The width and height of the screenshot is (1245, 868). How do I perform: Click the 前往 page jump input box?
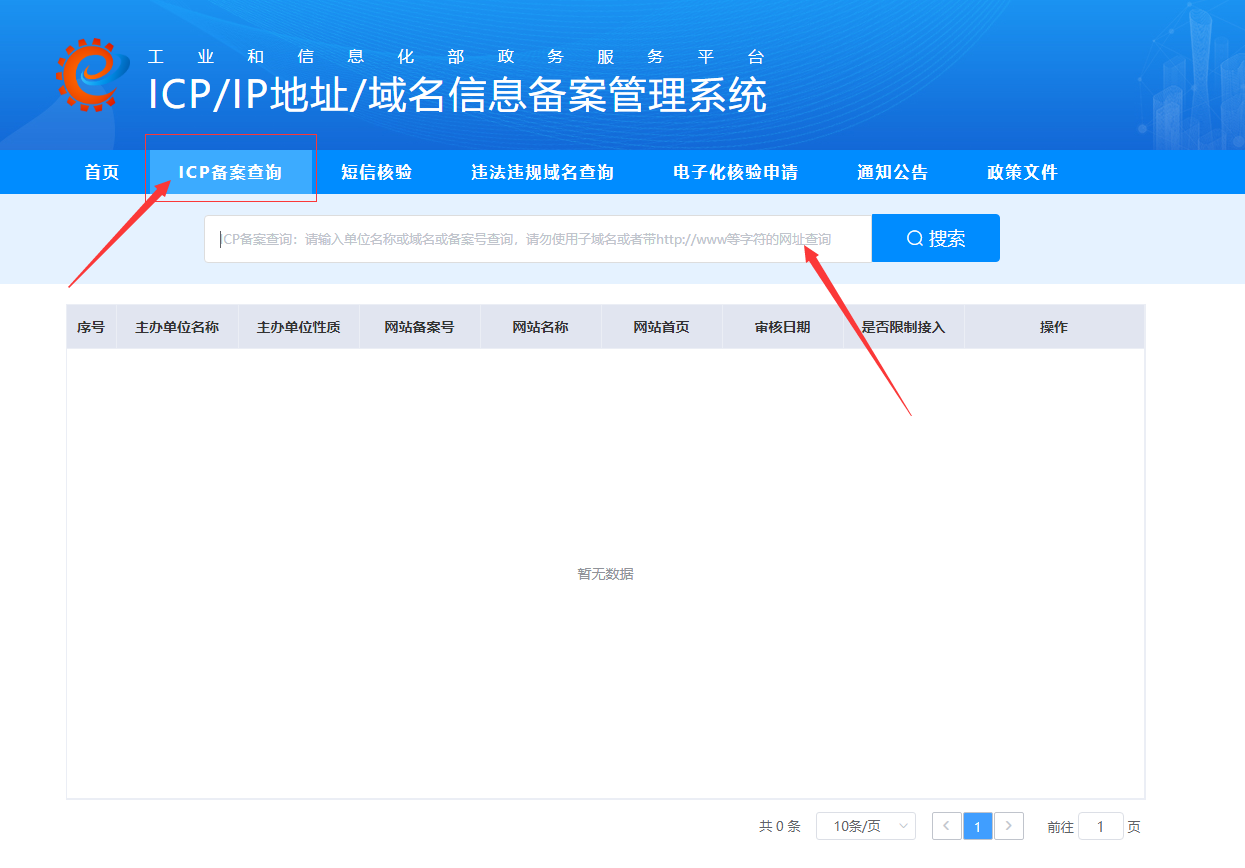pyautogui.click(x=1101, y=827)
